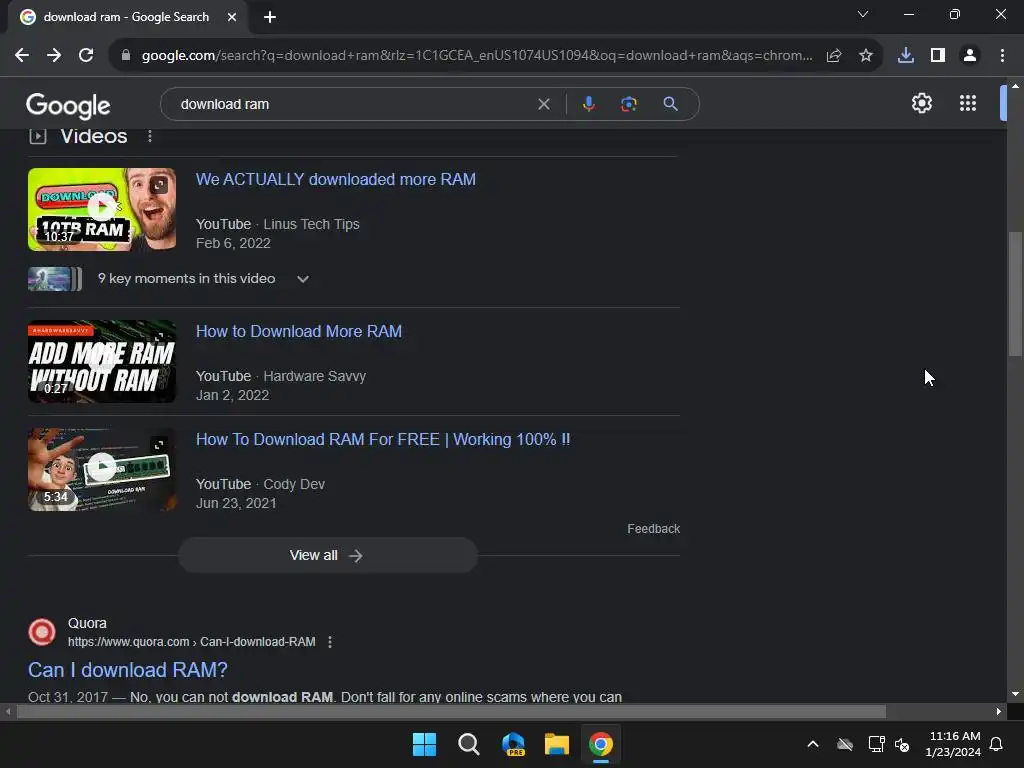Click the address bar URL
Viewport: 1024px width, 768px height.
[477, 56]
